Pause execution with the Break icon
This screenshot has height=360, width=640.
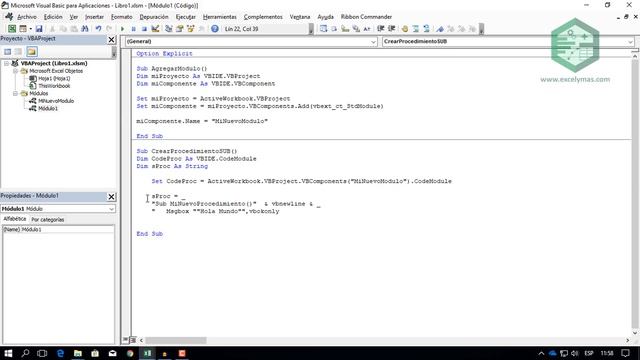tap(133, 29)
